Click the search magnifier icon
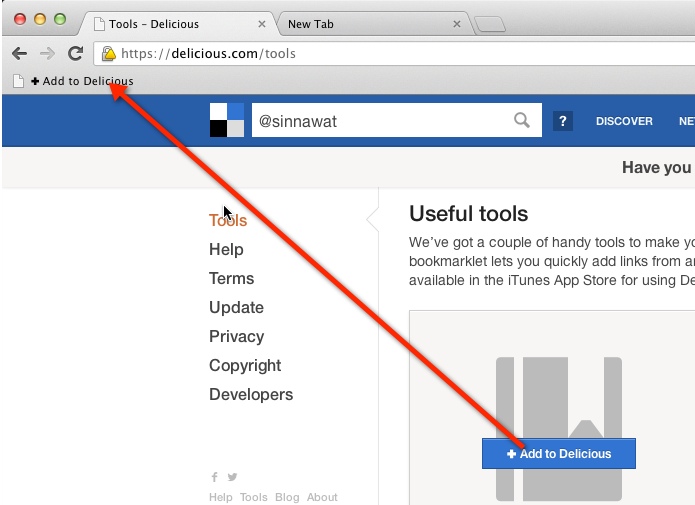Viewport: 695px width, 505px height. [522, 120]
